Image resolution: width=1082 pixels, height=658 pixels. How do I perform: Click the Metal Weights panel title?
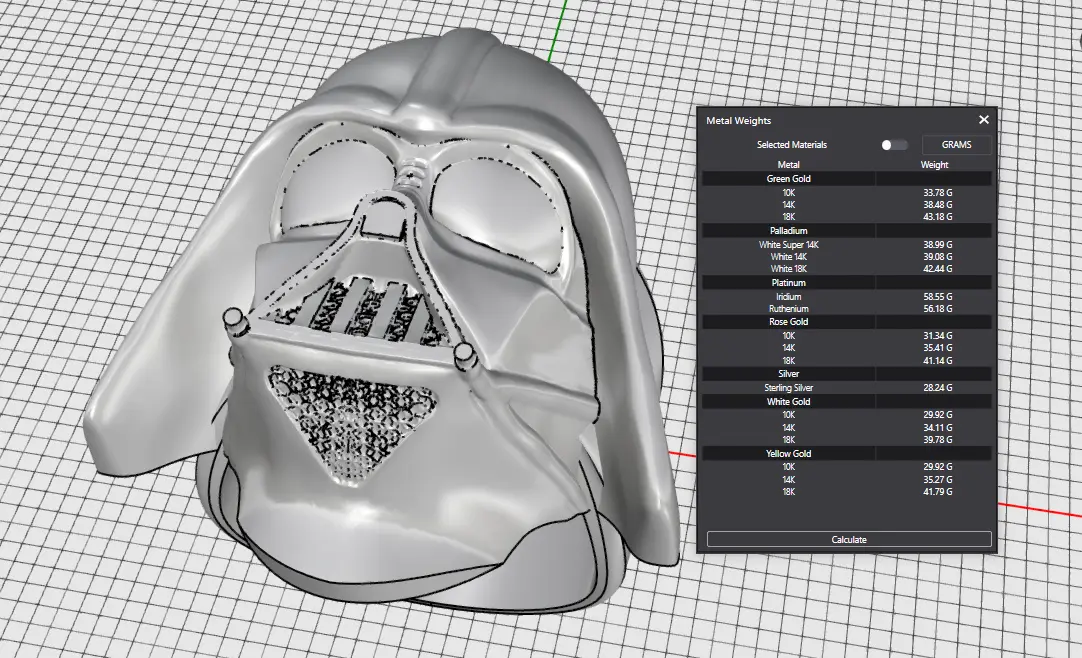point(738,121)
